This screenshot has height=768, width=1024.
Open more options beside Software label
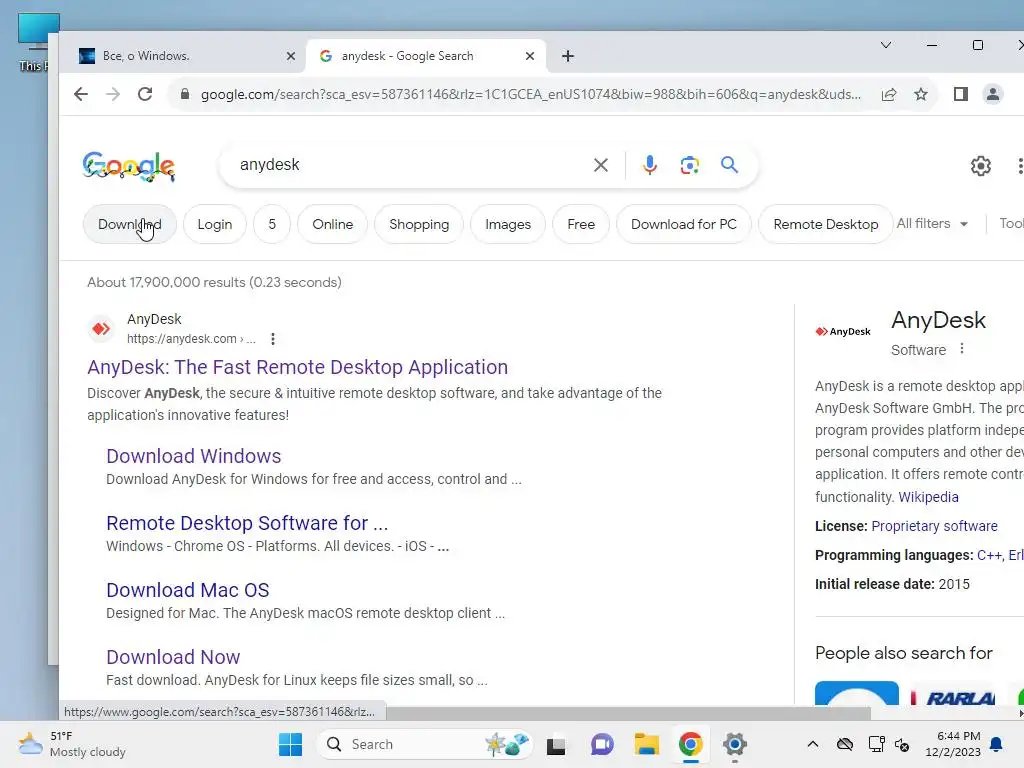[x=962, y=349]
